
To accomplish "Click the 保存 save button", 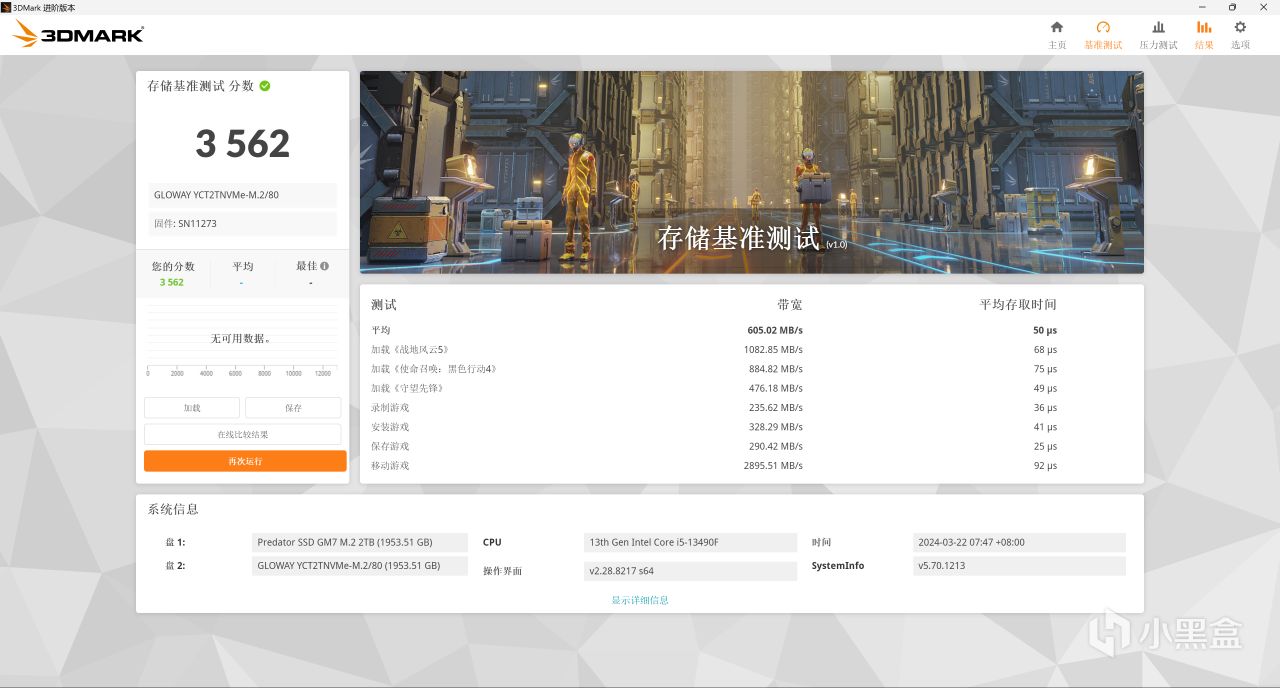I will 293,408.
